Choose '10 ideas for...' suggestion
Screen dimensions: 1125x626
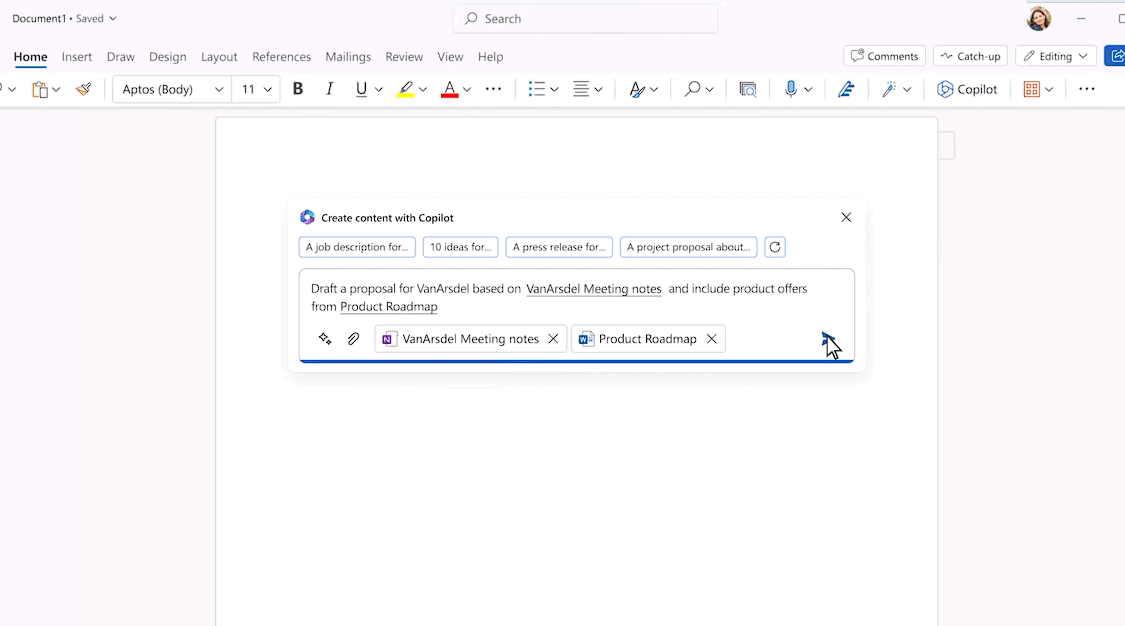(461, 247)
